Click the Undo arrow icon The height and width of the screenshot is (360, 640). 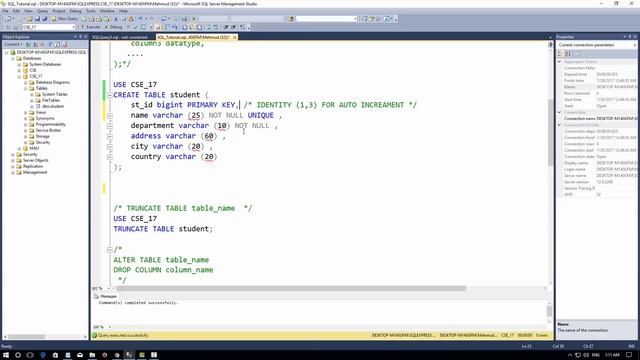[140, 19]
